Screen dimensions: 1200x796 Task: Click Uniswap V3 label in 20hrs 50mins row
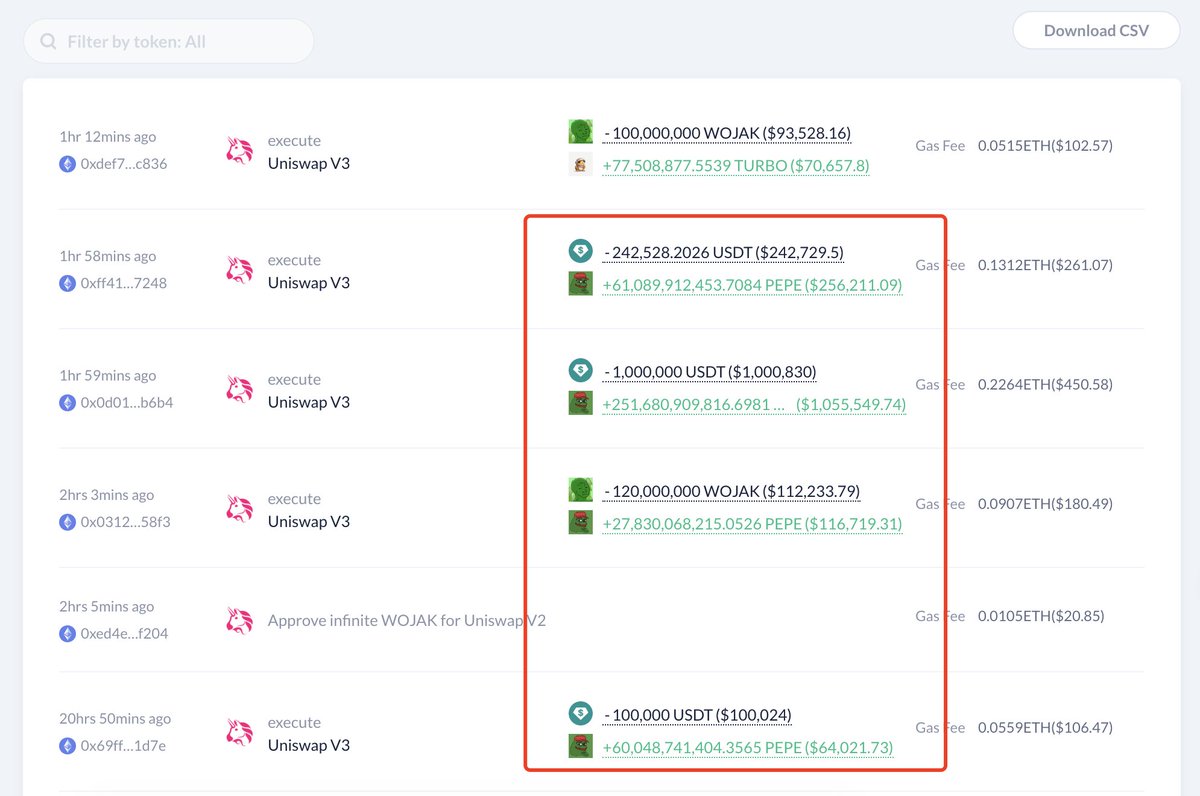[x=309, y=745]
